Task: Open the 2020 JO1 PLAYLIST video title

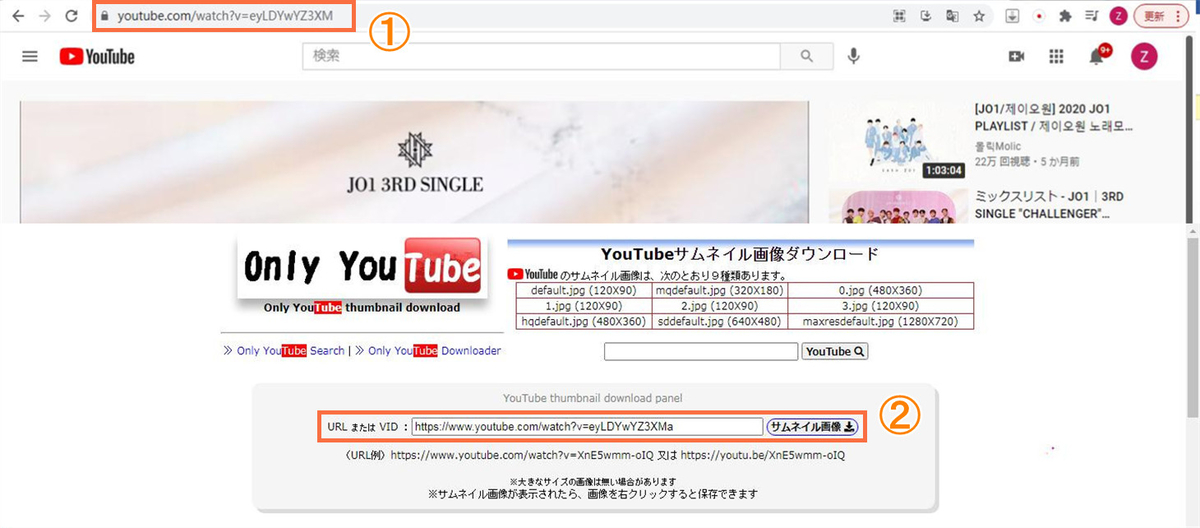Action: point(1054,118)
